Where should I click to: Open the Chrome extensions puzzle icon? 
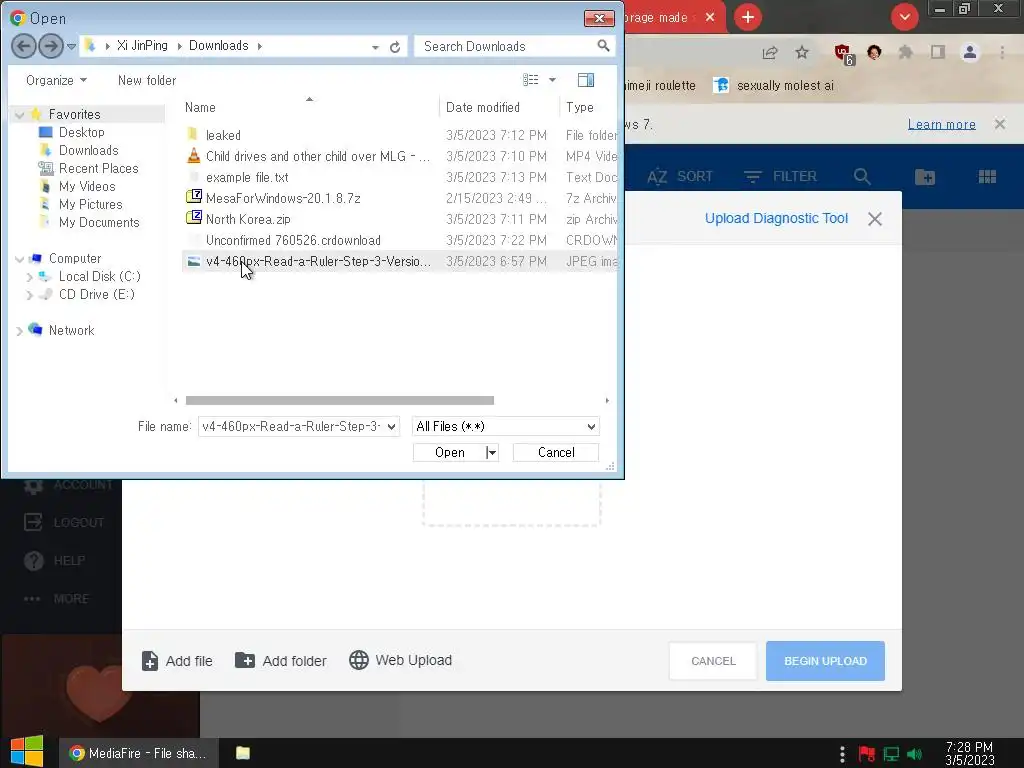point(906,52)
